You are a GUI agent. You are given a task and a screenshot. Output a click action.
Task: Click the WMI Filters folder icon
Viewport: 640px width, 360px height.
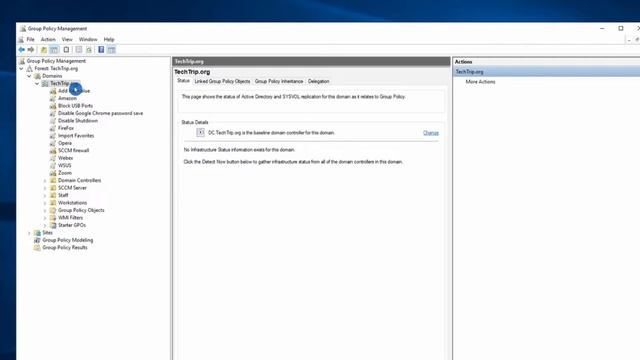tap(53, 218)
